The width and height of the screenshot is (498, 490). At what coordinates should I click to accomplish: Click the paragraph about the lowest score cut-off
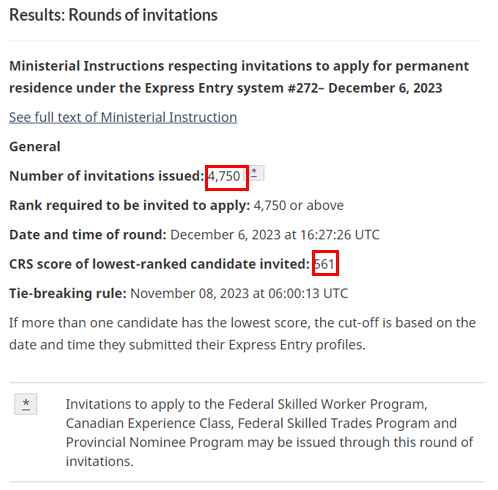pos(242,334)
